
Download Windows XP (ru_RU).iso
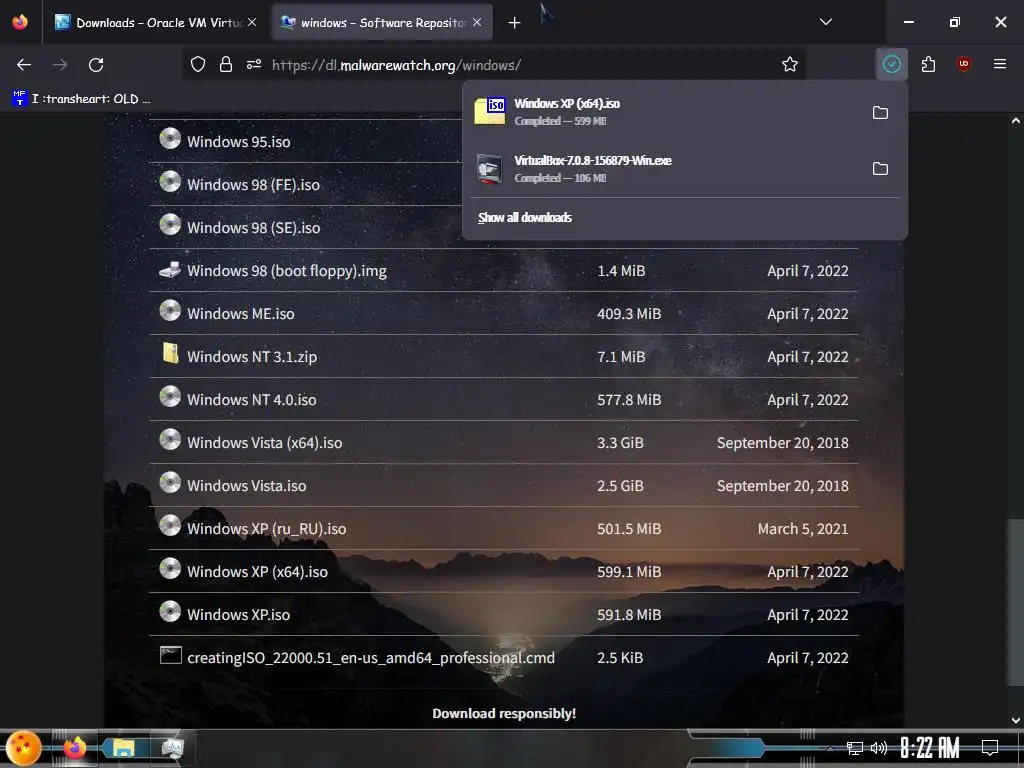pos(266,529)
